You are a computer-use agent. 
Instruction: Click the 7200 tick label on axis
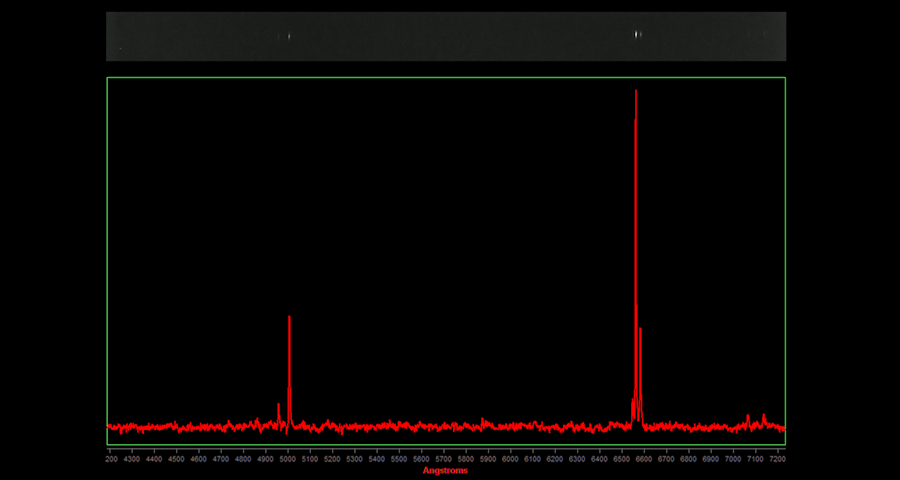[777, 459]
